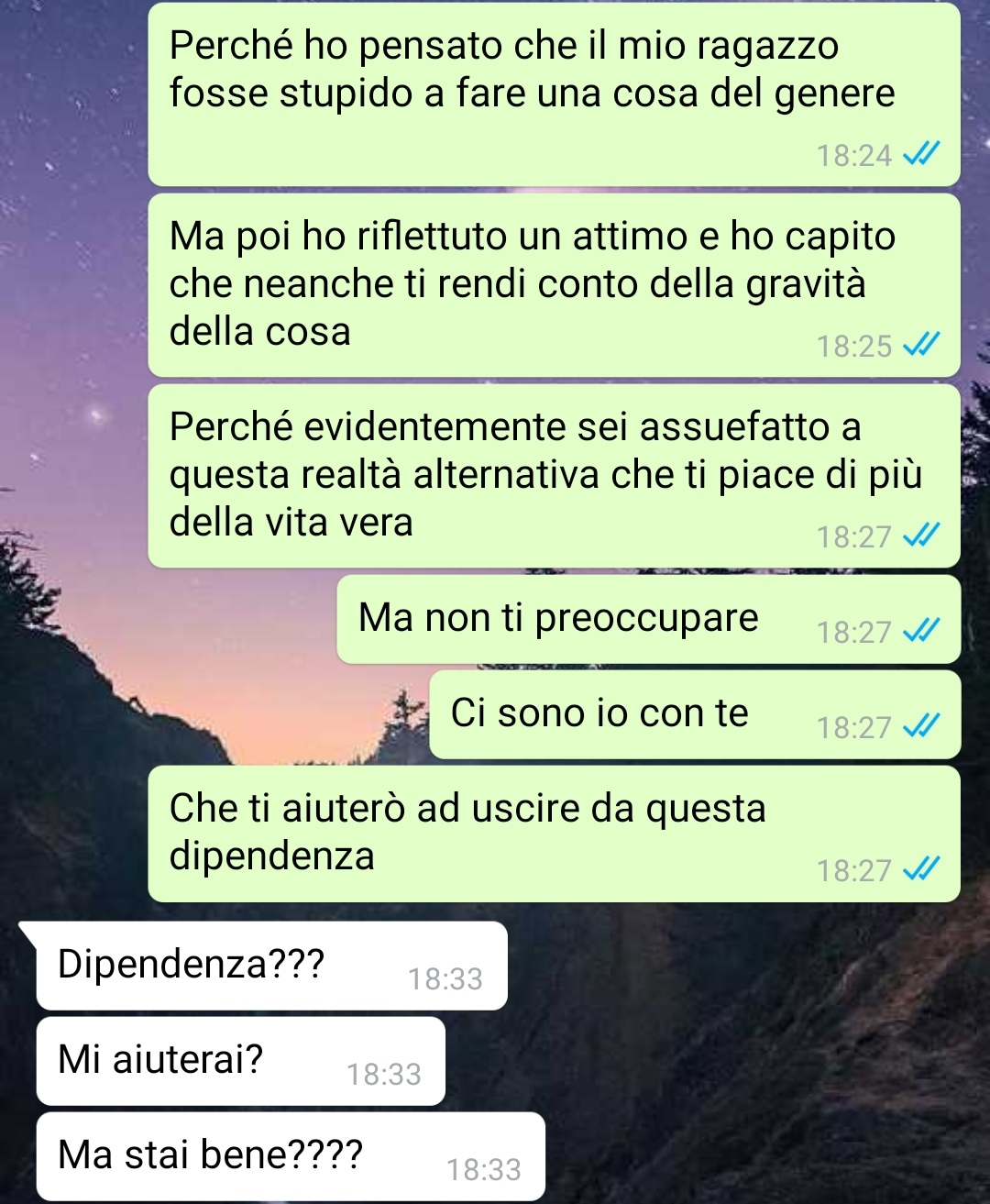Click the 'Ci sono io con te' bubble

695,714
